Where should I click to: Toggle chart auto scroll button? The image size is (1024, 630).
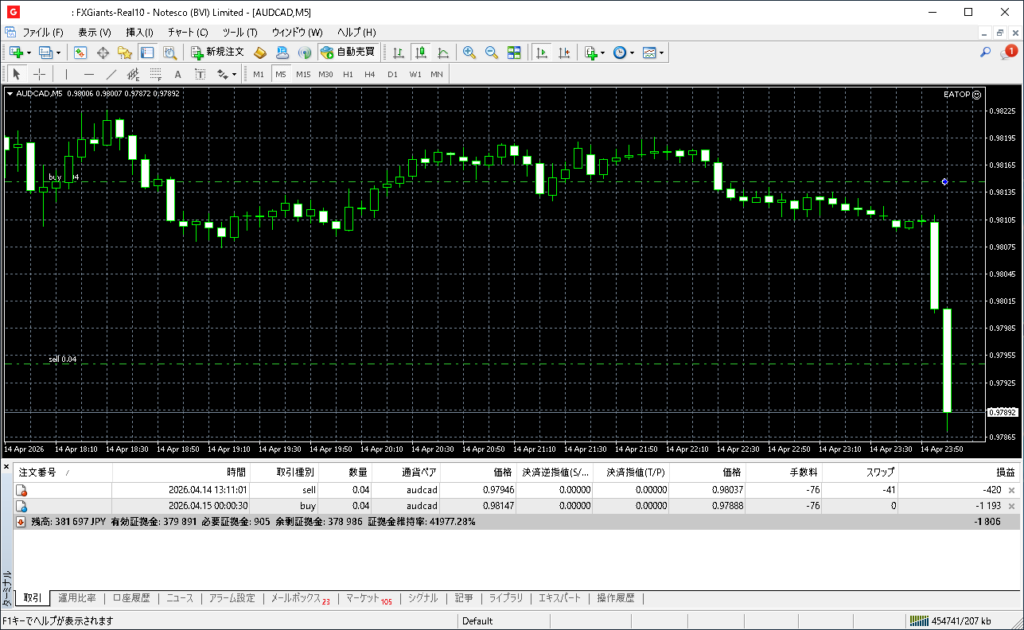point(542,52)
